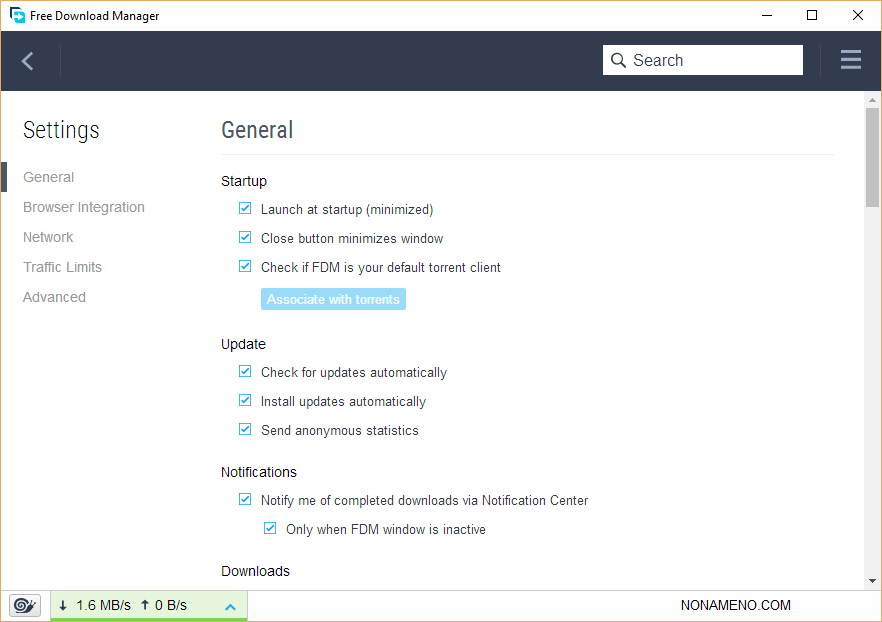Click the search magnifier icon
This screenshot has width=882, height=622.
click(618, 60)
